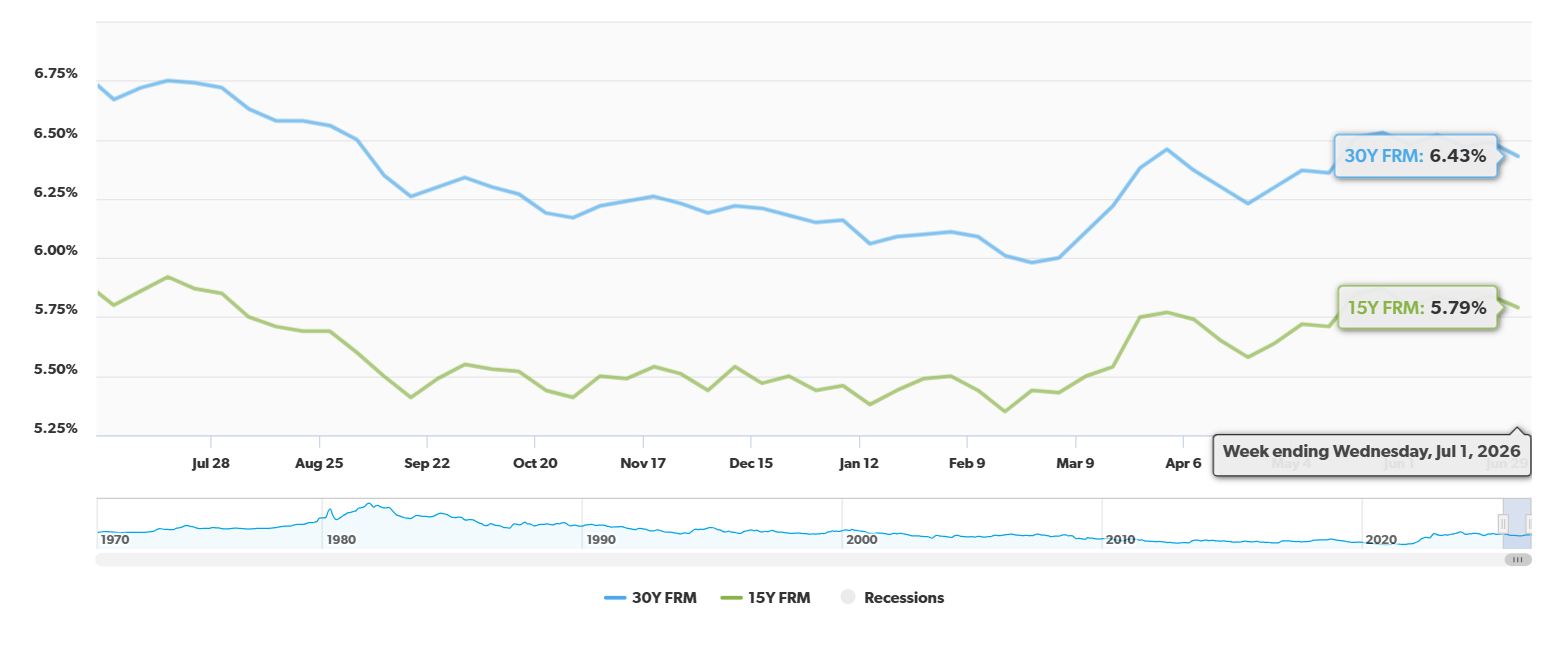
Task: Click the 'Aug 25' x-axis label
Action: tap(320, 464)
